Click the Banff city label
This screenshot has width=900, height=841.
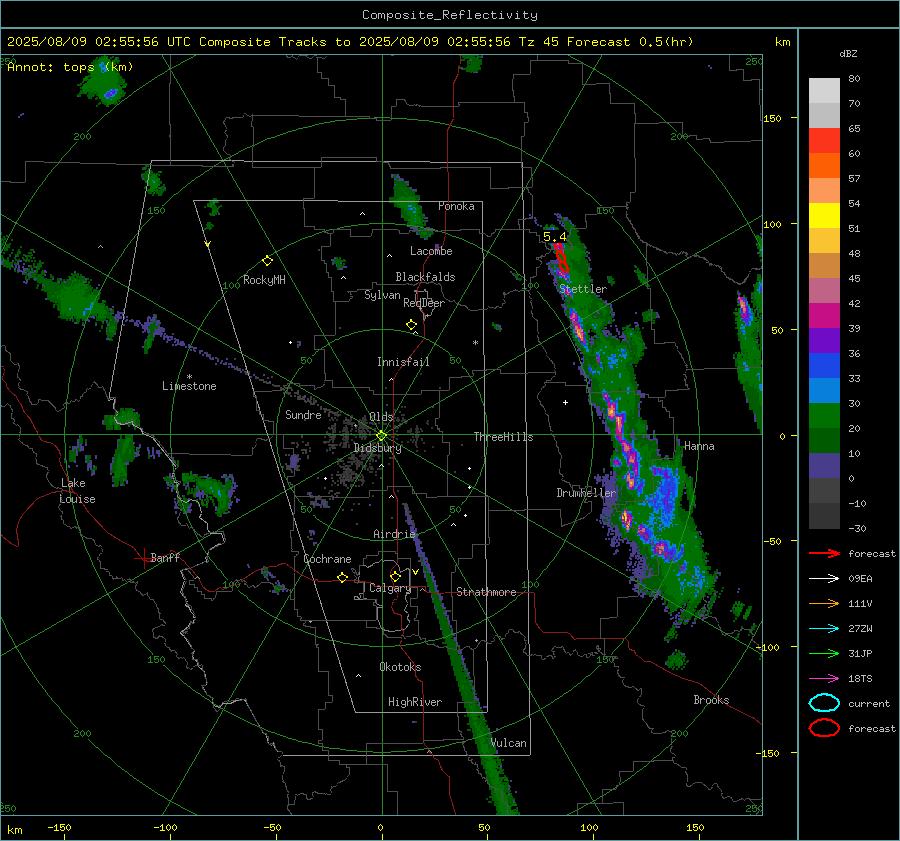point(165,558)
